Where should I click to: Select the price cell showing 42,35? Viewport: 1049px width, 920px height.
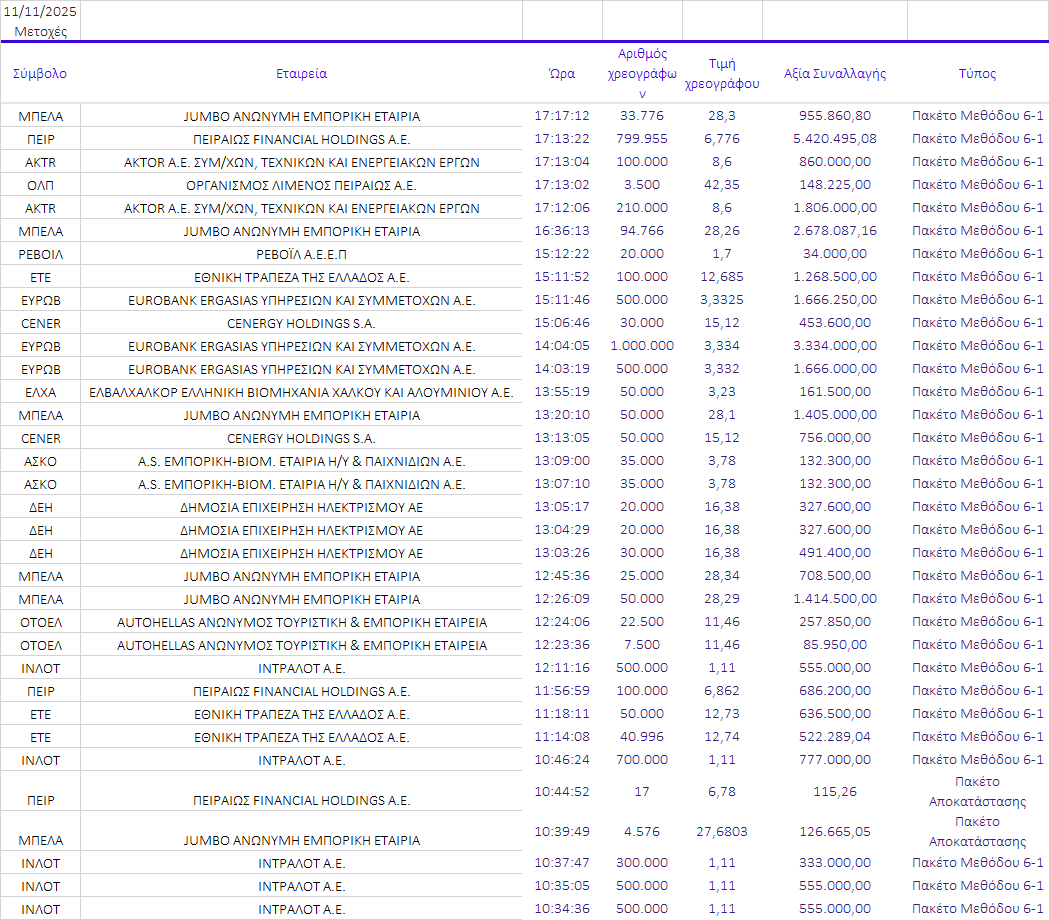point(722,185)
